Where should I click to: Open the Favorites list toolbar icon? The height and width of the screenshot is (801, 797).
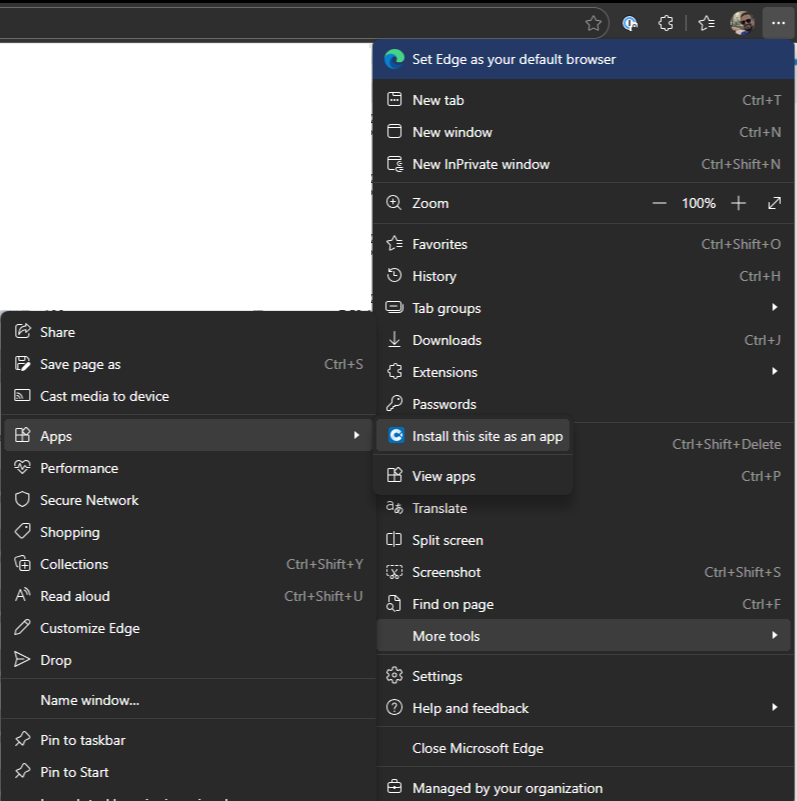pos(706,23)
